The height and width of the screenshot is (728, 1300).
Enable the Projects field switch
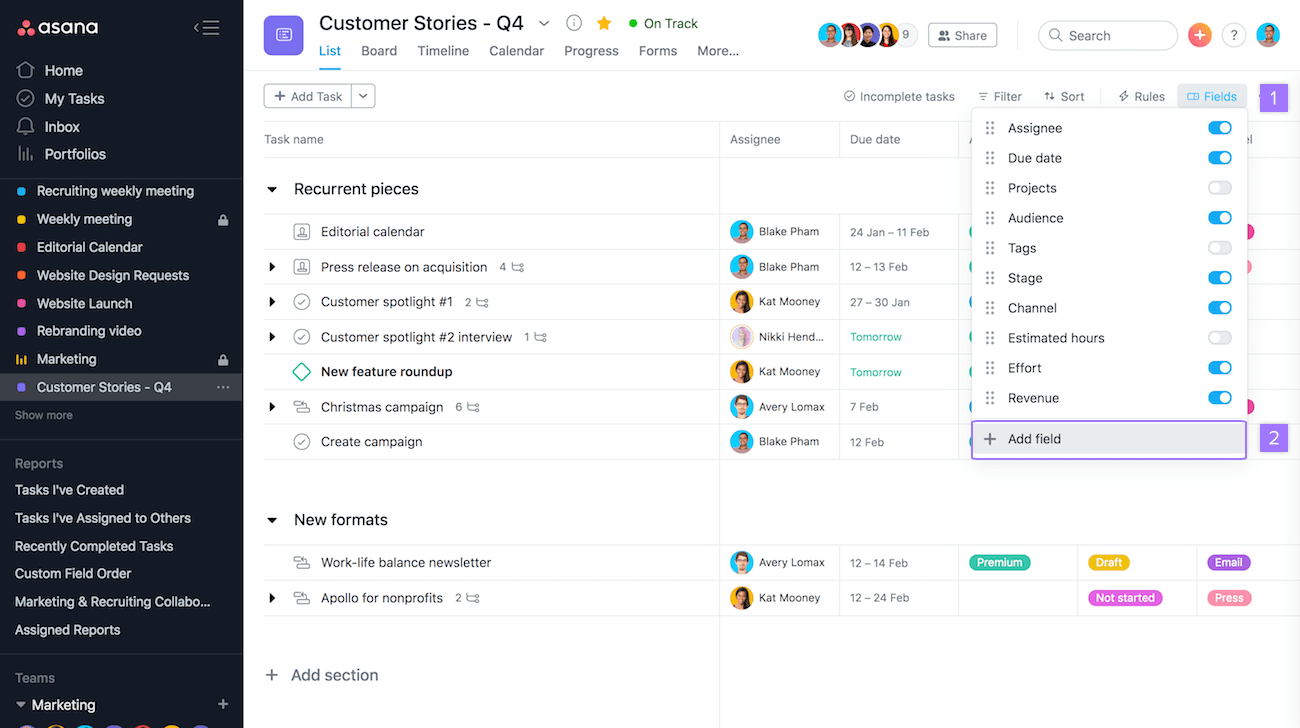coord(1220,188)
